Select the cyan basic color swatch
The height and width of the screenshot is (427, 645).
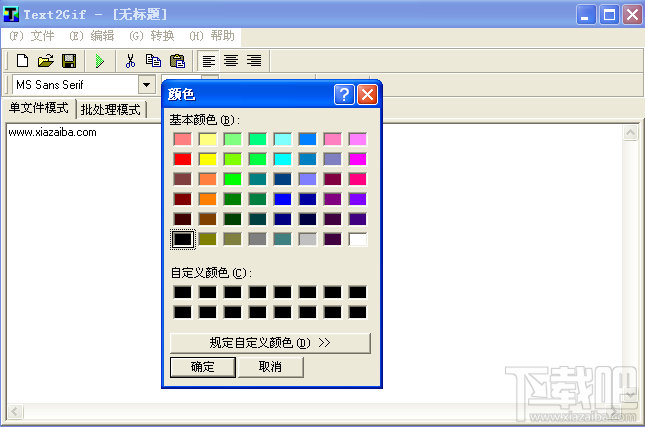point(283,159)
